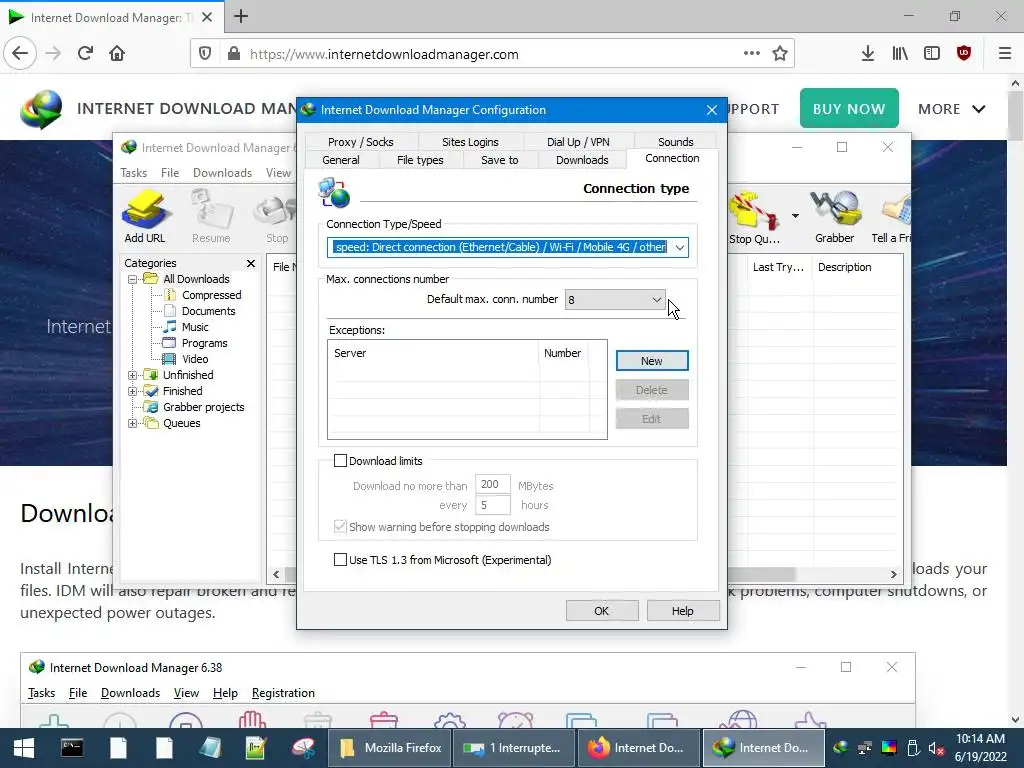Click the Description column header
The height and width of the screenshot is (768, 1024).
click(844, 267)
